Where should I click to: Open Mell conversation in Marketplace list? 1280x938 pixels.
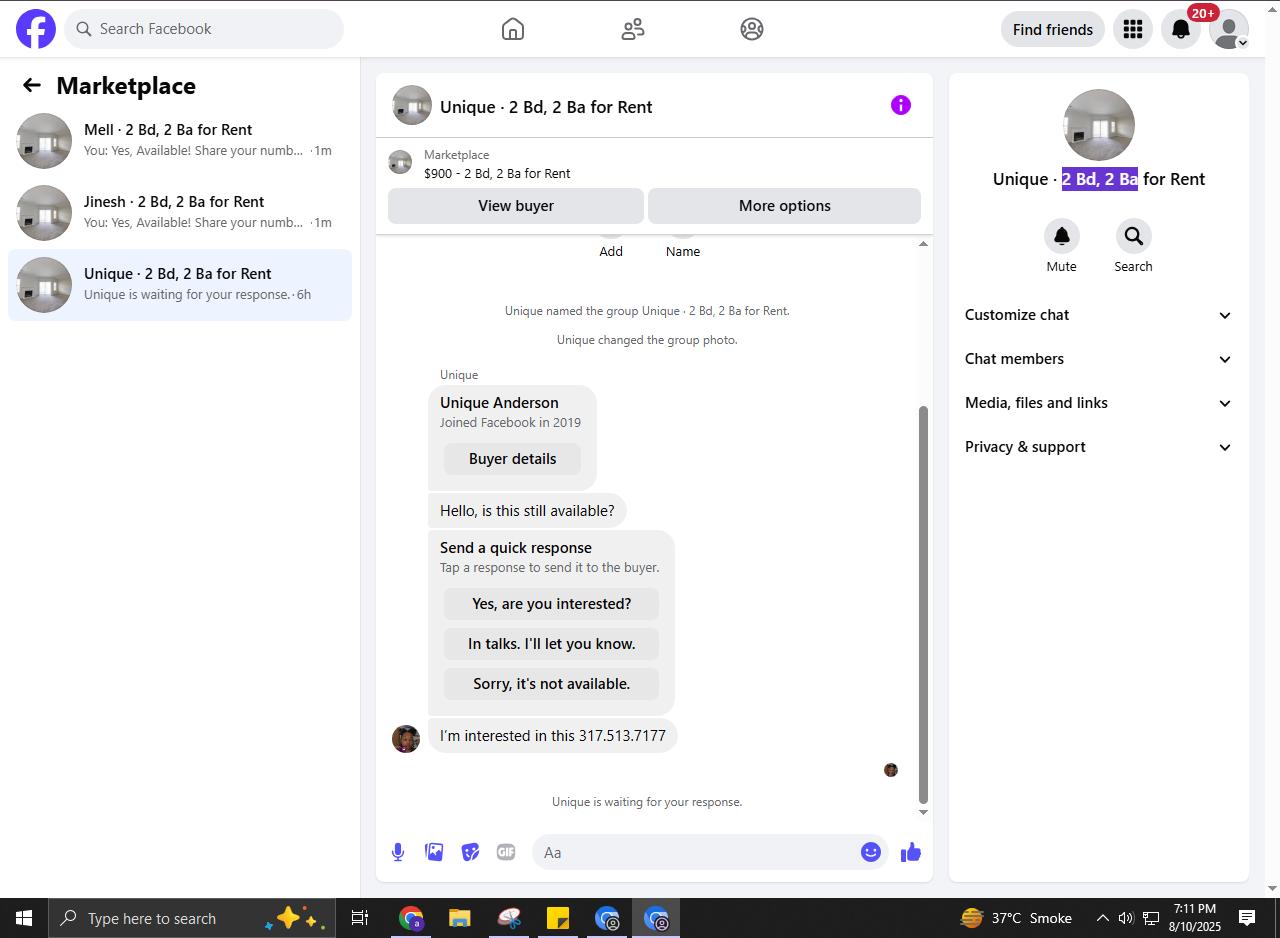click(180, 141)
